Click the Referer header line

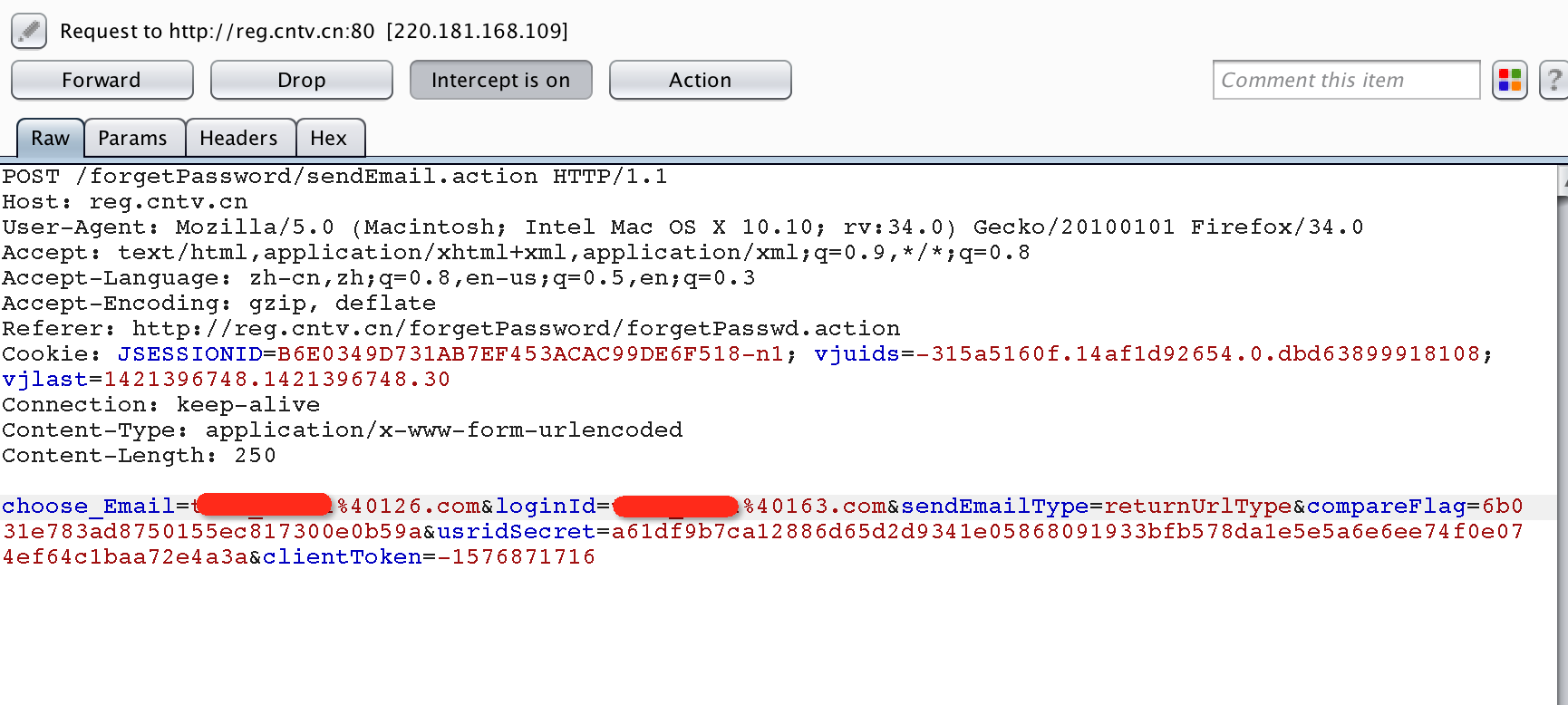[451, 329]
